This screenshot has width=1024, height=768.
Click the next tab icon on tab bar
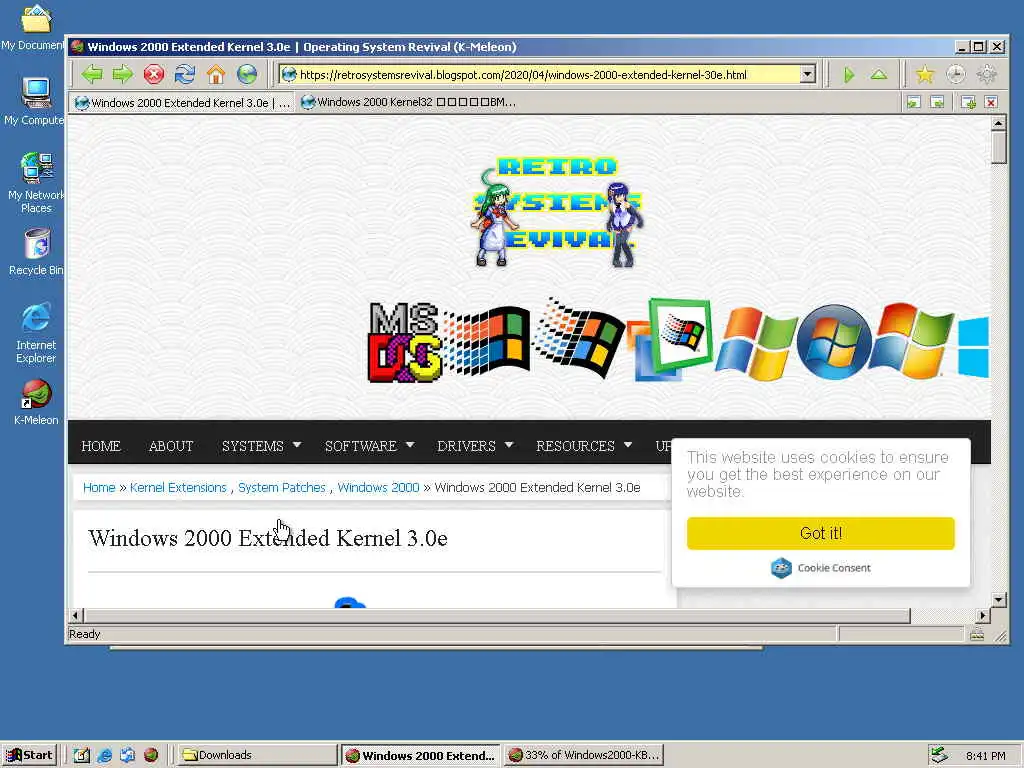937,103
